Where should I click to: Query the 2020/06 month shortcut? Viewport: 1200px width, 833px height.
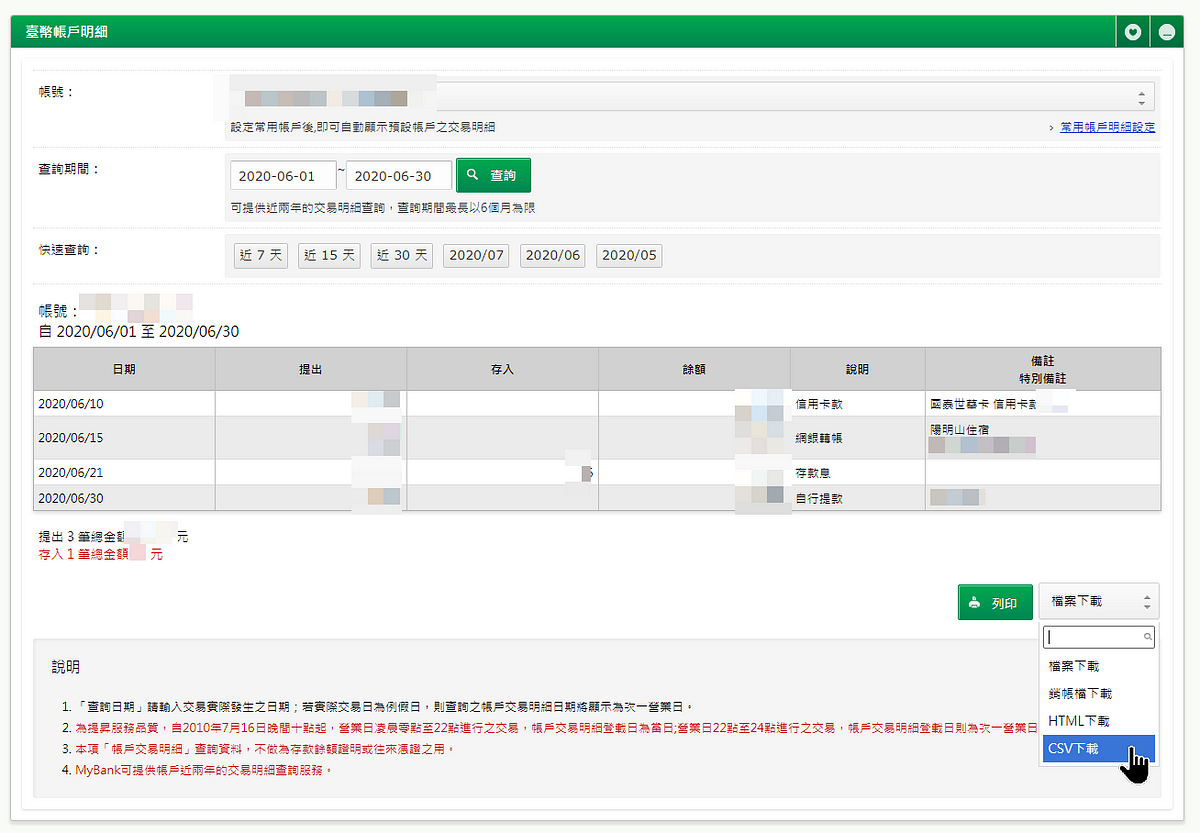(x=553, y=255)
